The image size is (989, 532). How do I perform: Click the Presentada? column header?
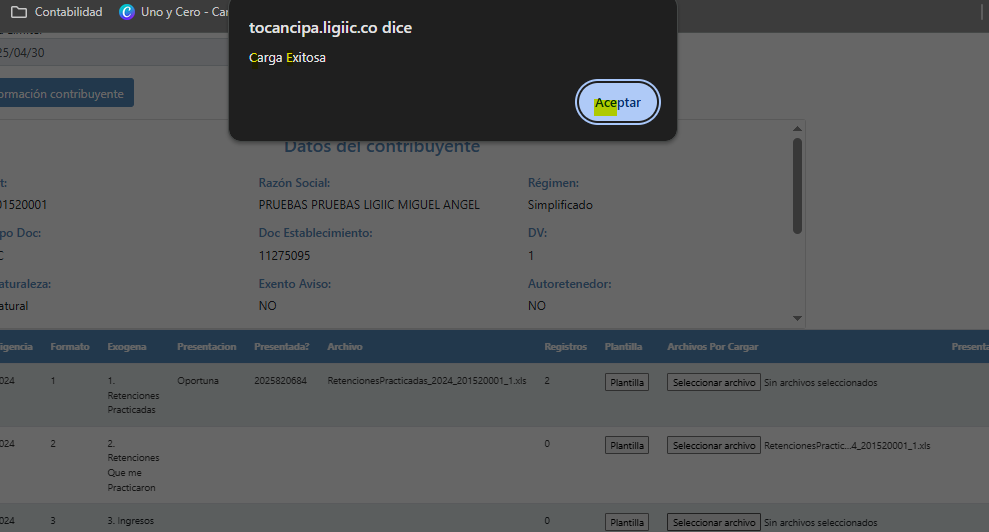pyautogui.click(x=282, y=346)
